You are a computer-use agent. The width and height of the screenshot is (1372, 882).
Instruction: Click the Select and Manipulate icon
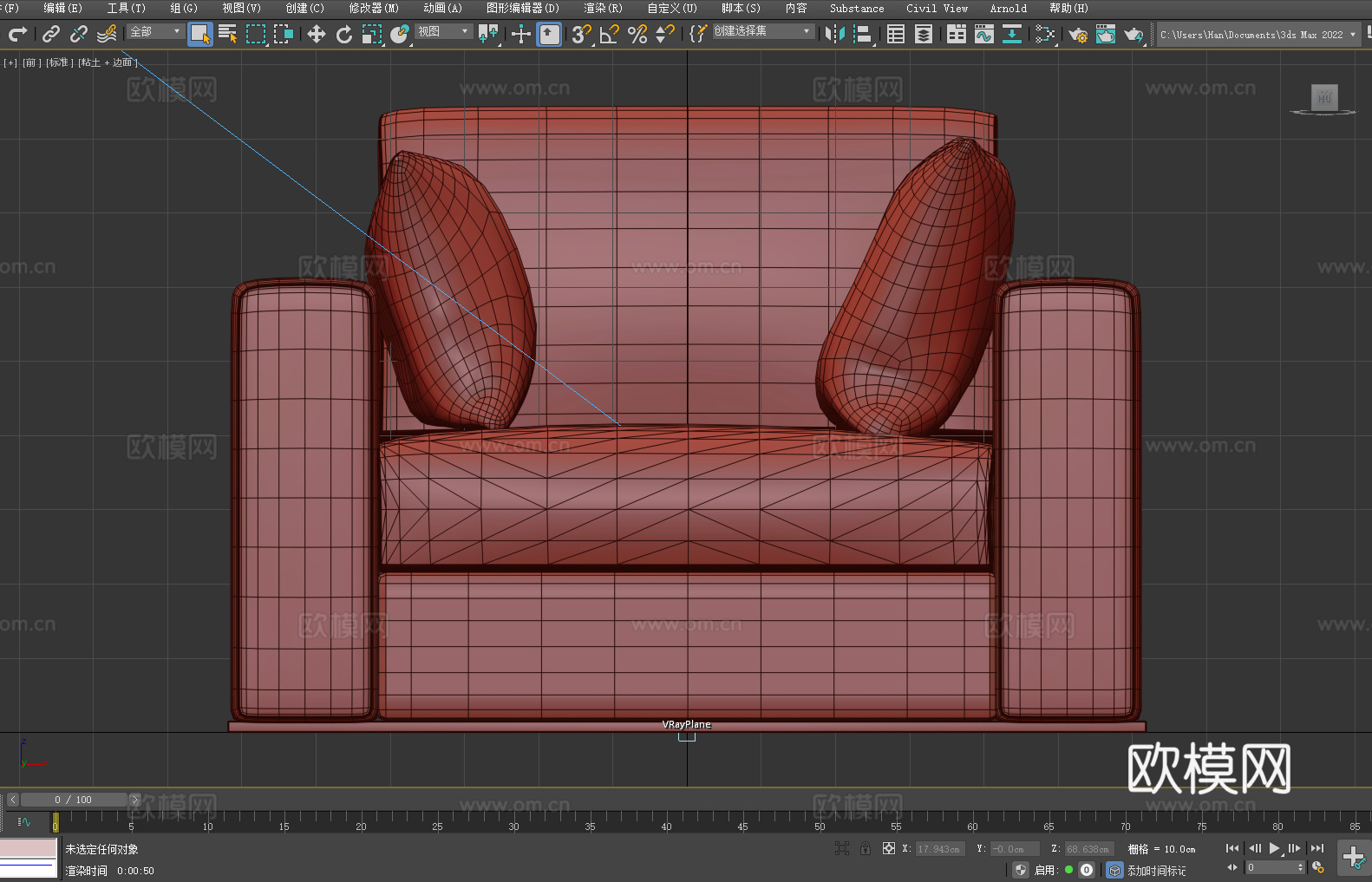[x=521, y=34]
